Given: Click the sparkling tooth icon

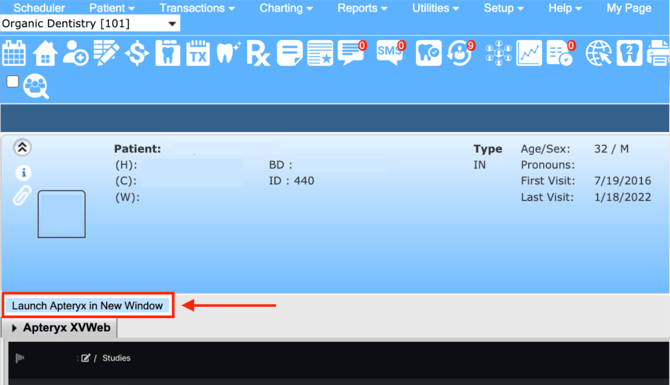Looking at the screenshot, I should [x=228, y=53].
